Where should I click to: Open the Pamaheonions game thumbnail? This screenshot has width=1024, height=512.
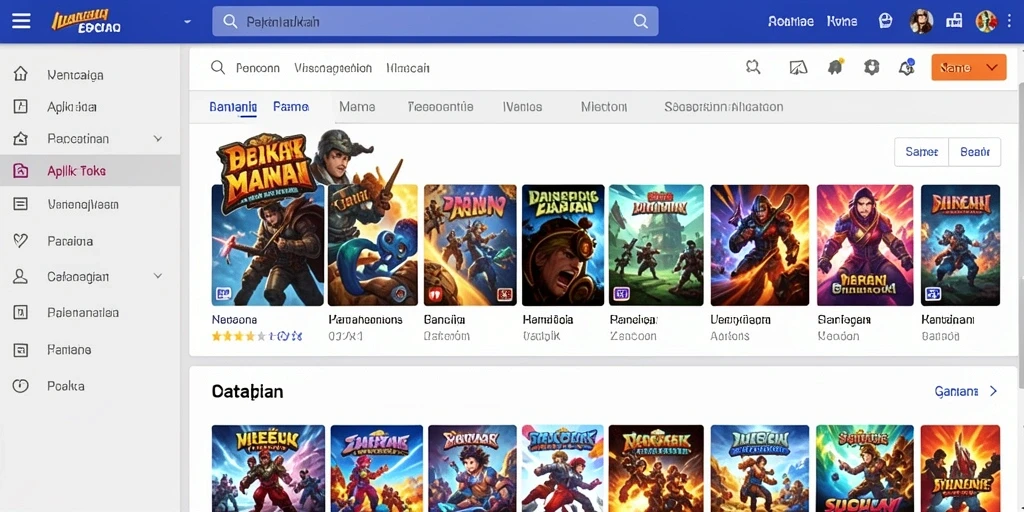(373, 245)
